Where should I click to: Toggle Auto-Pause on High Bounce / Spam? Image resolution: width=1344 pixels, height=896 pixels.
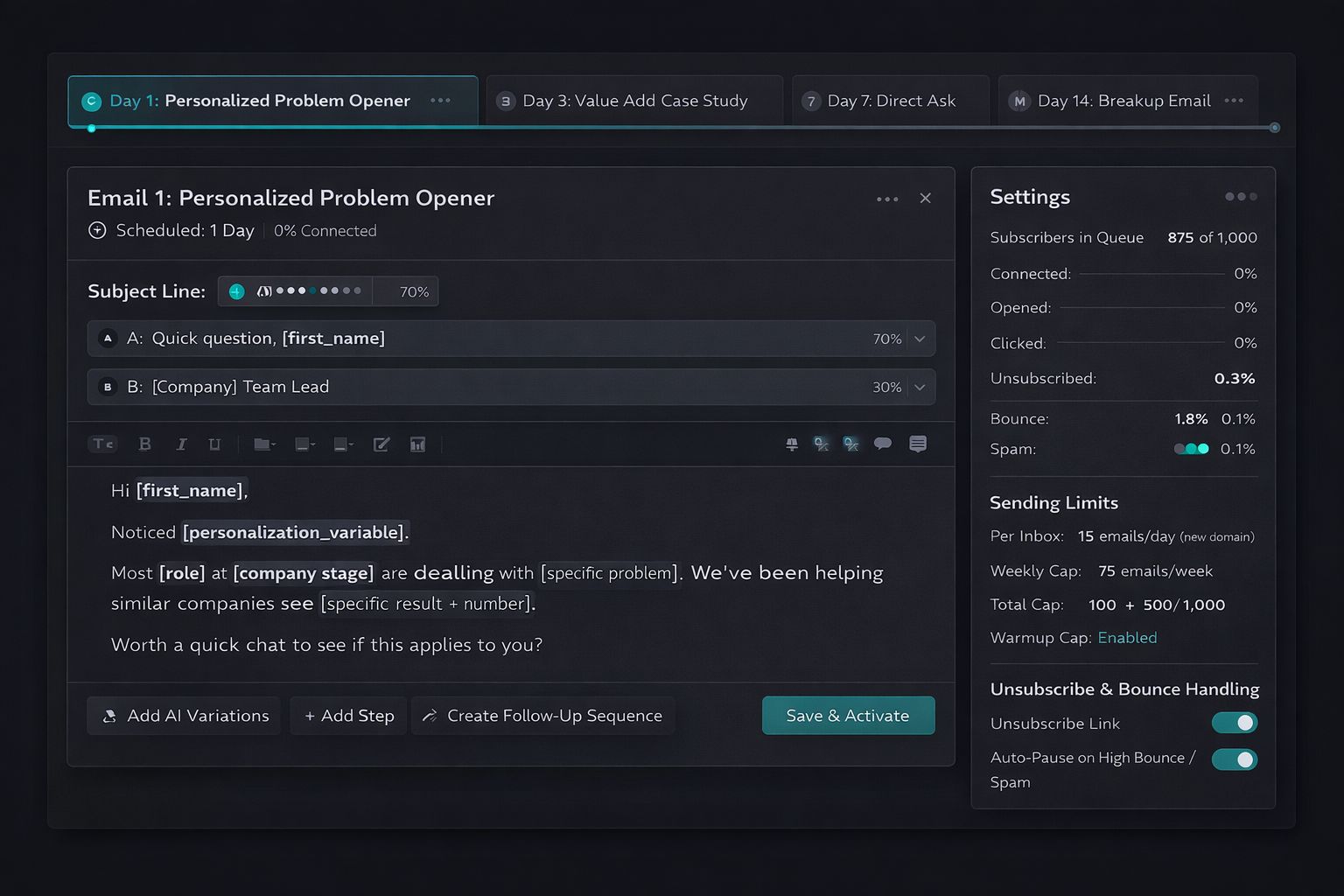tap(1234, 759)
